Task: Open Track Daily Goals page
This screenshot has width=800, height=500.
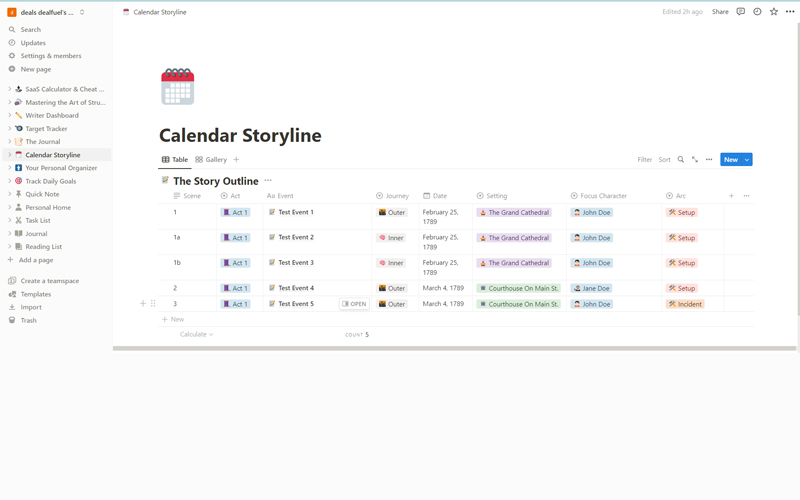Action: [x=51, y=181]
